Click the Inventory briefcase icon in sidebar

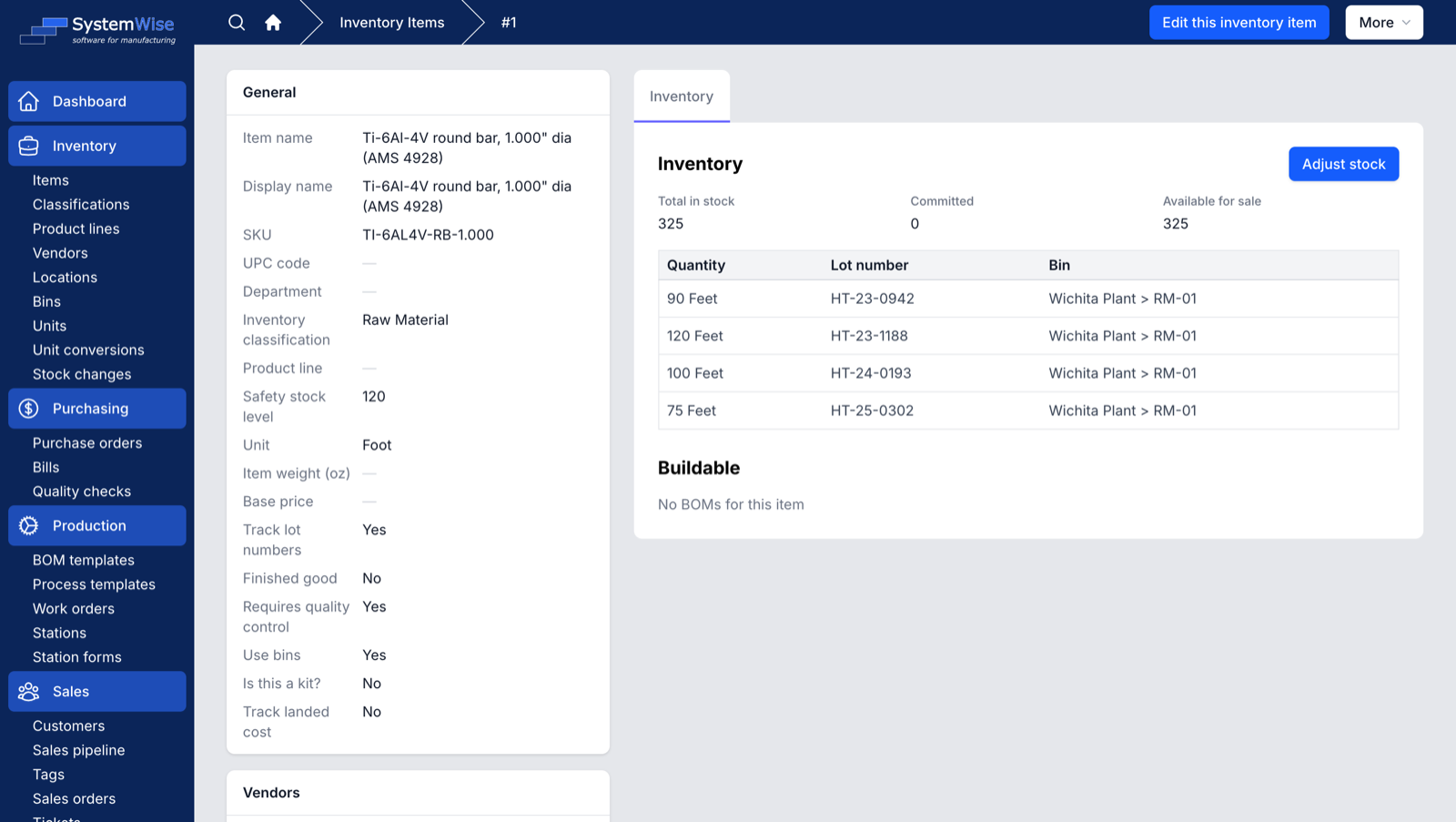pos(29,146)
